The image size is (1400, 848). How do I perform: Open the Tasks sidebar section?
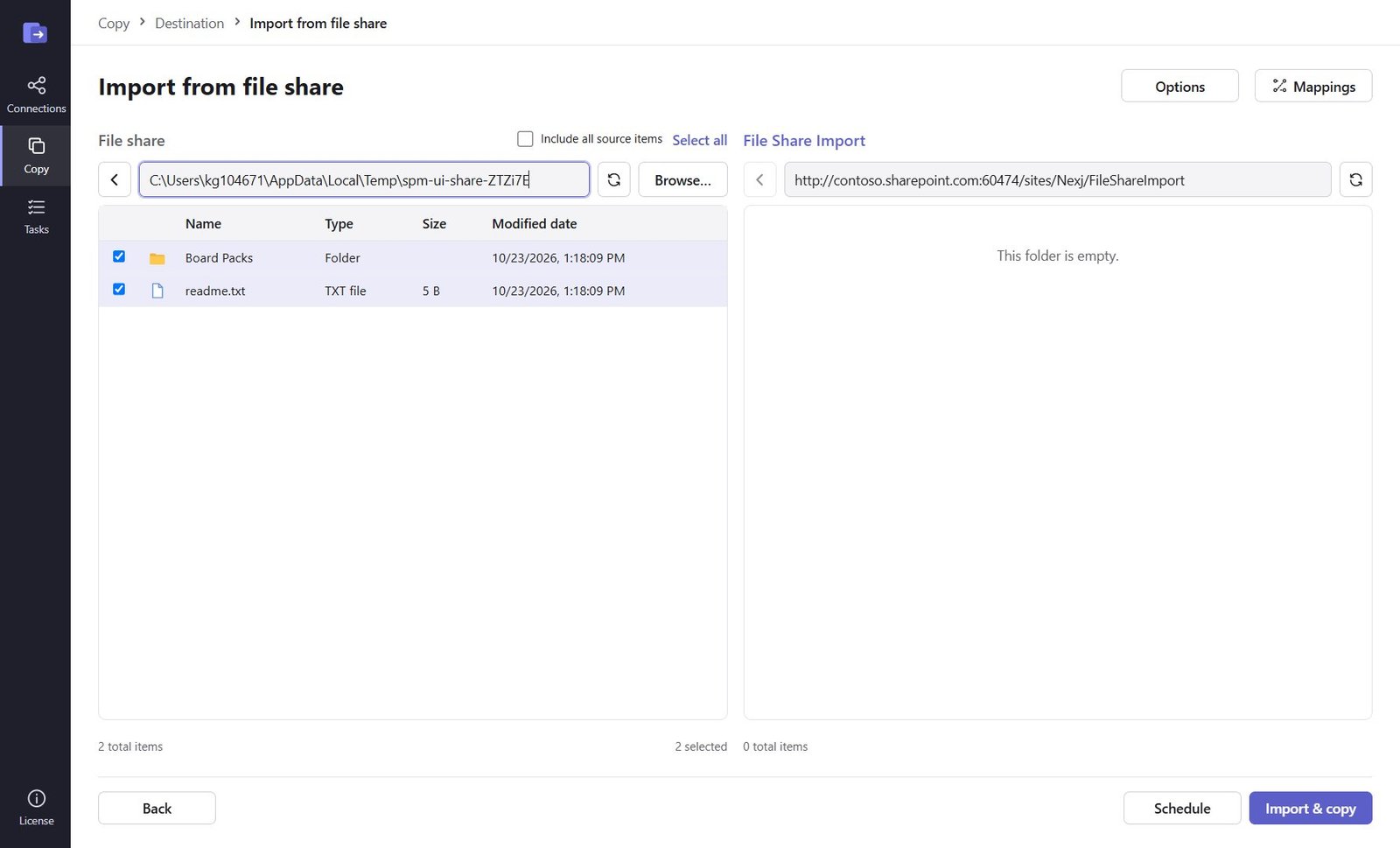click(36, 216)
